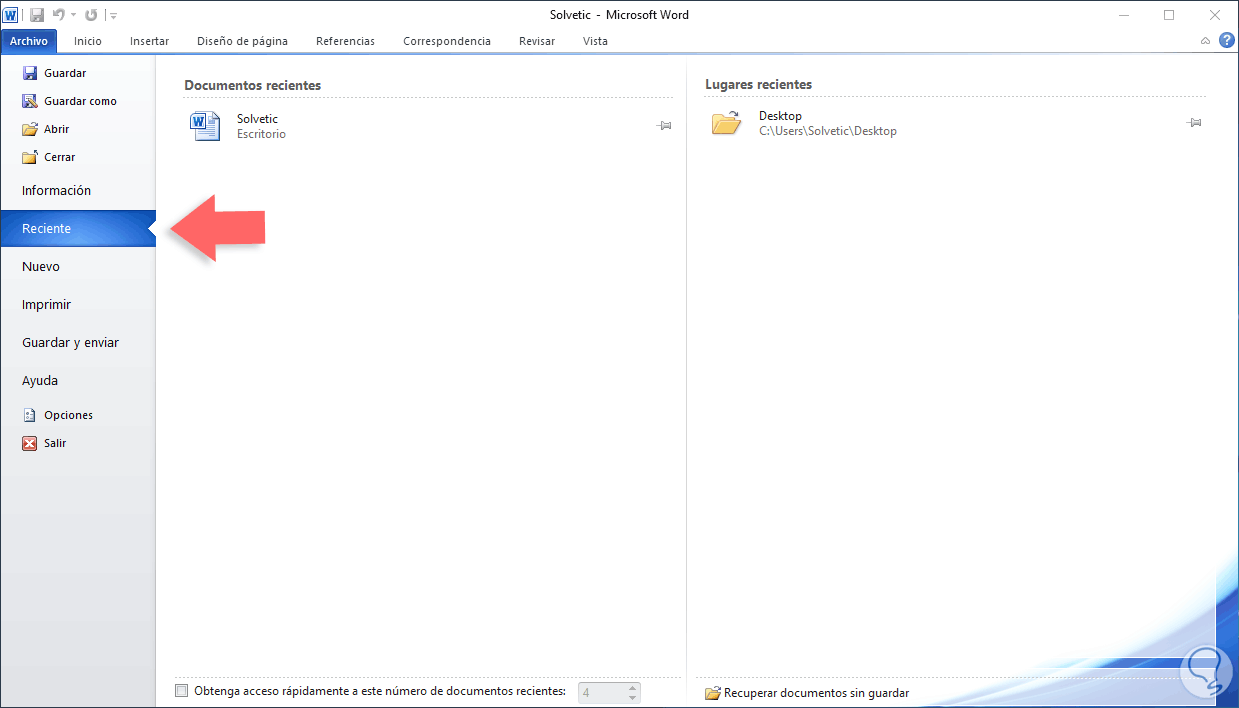The width and height of the screenshot is (1239, 708).
Task: Close the Word window
Action: pyautogui.click(x=1215, y=15)
